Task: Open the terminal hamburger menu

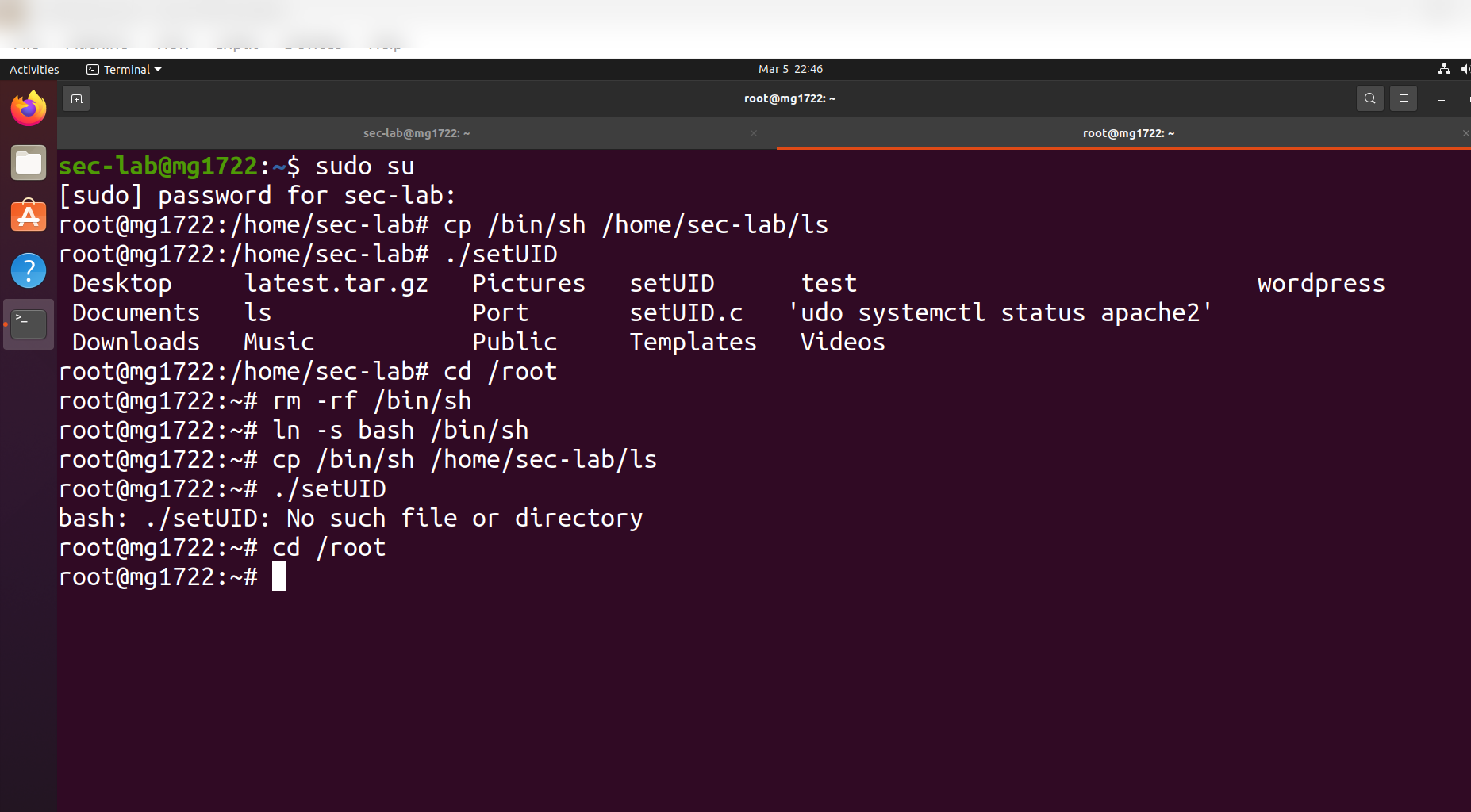Action: pyautogui.click(x=1403, y=99)
